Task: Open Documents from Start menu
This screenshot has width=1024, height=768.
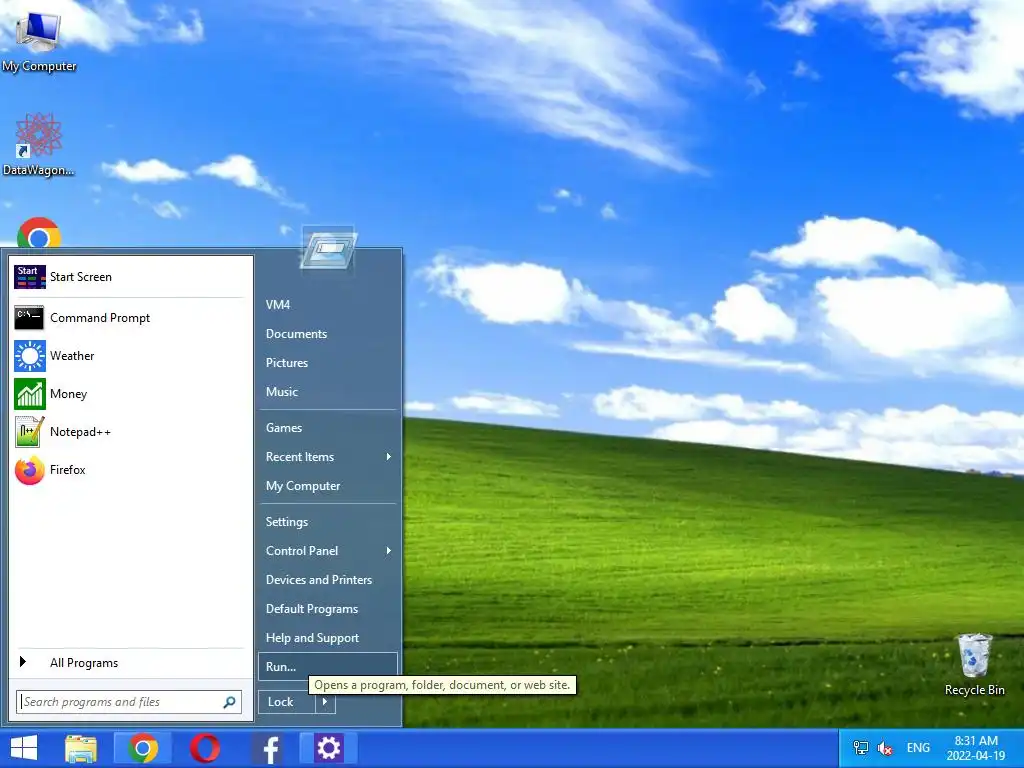Action: point(296,334)
